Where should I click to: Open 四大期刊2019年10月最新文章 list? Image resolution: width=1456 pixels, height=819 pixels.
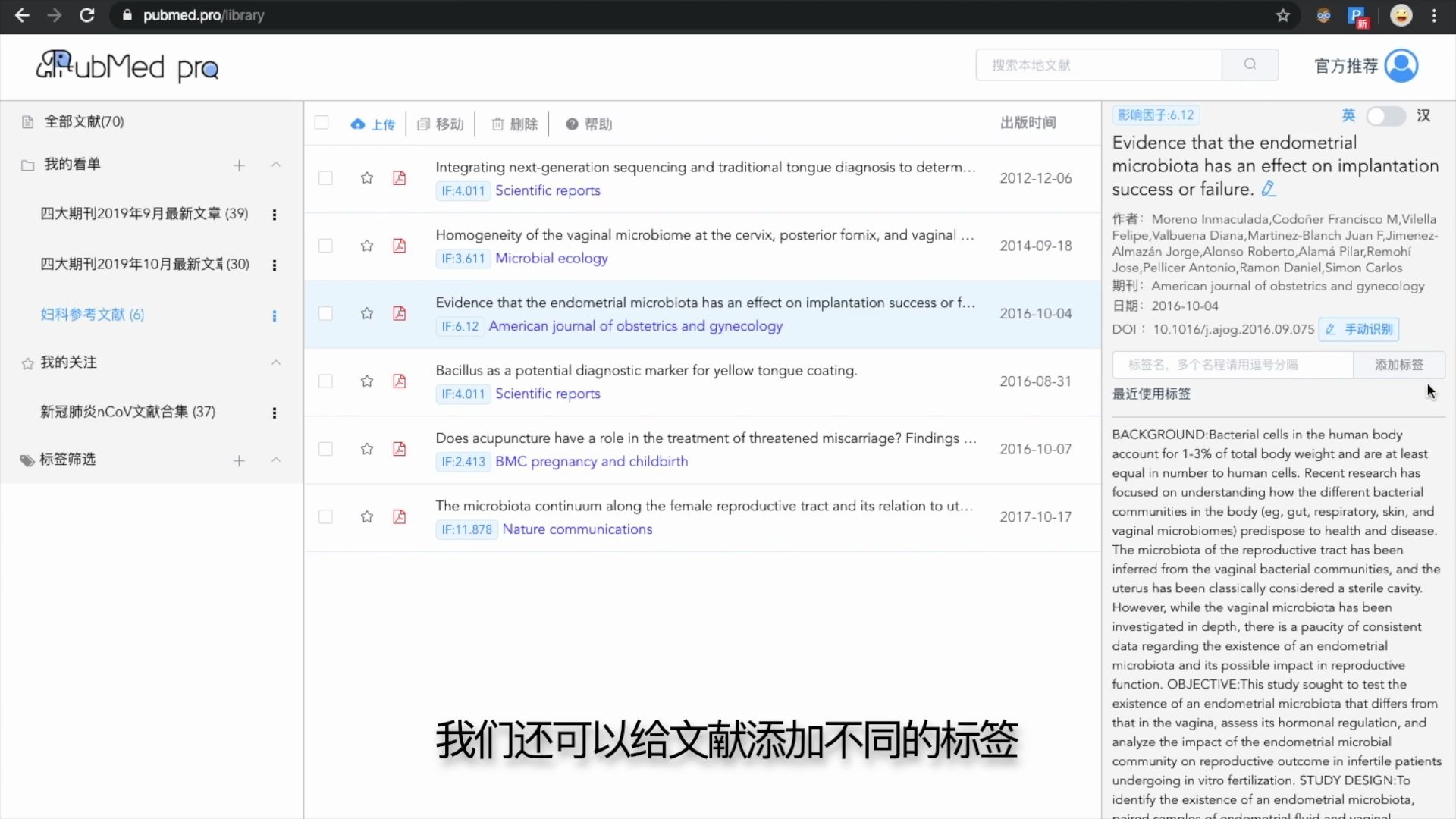[x=145, y=264]
